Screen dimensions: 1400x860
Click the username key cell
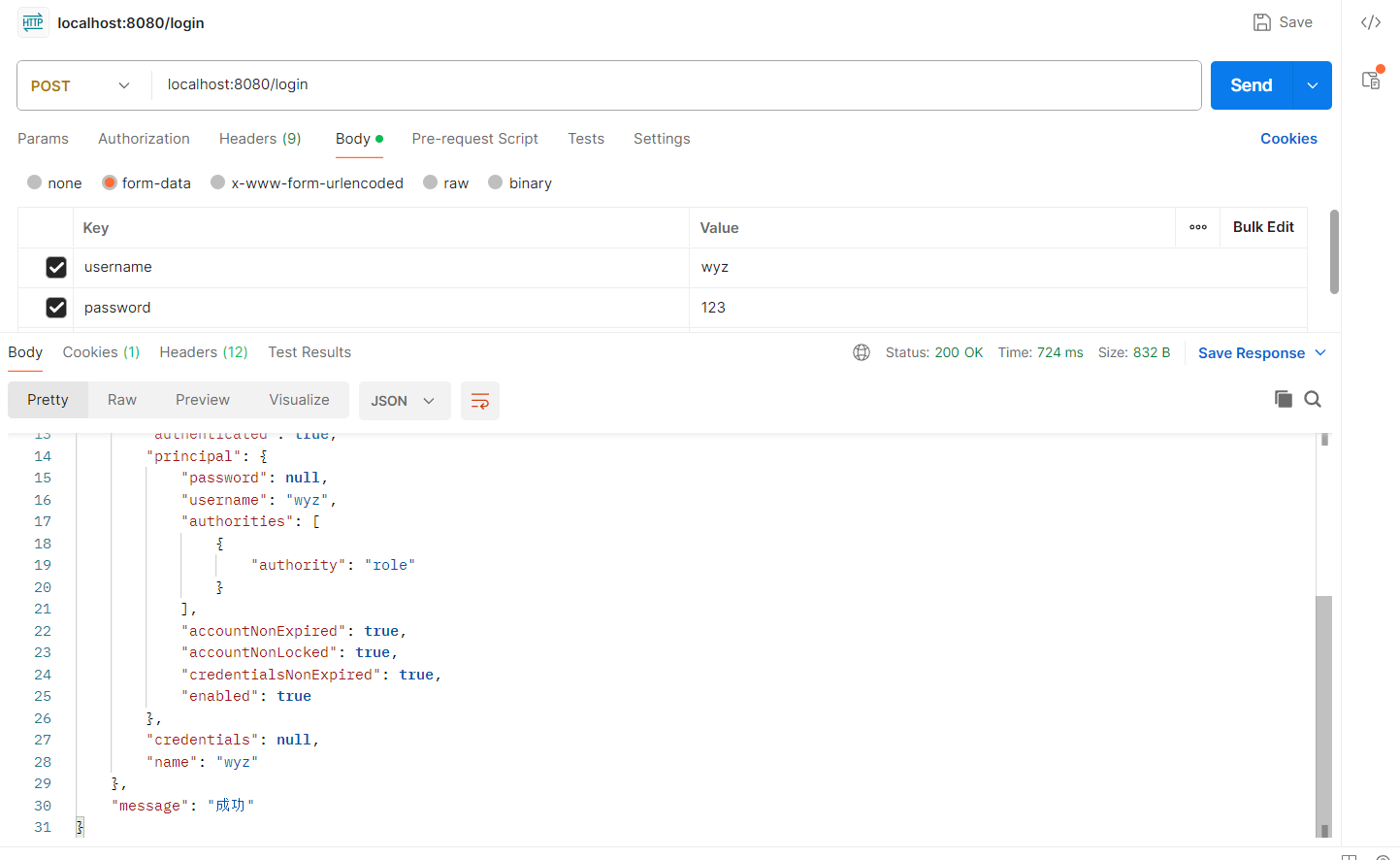click(x=381, y=267)
